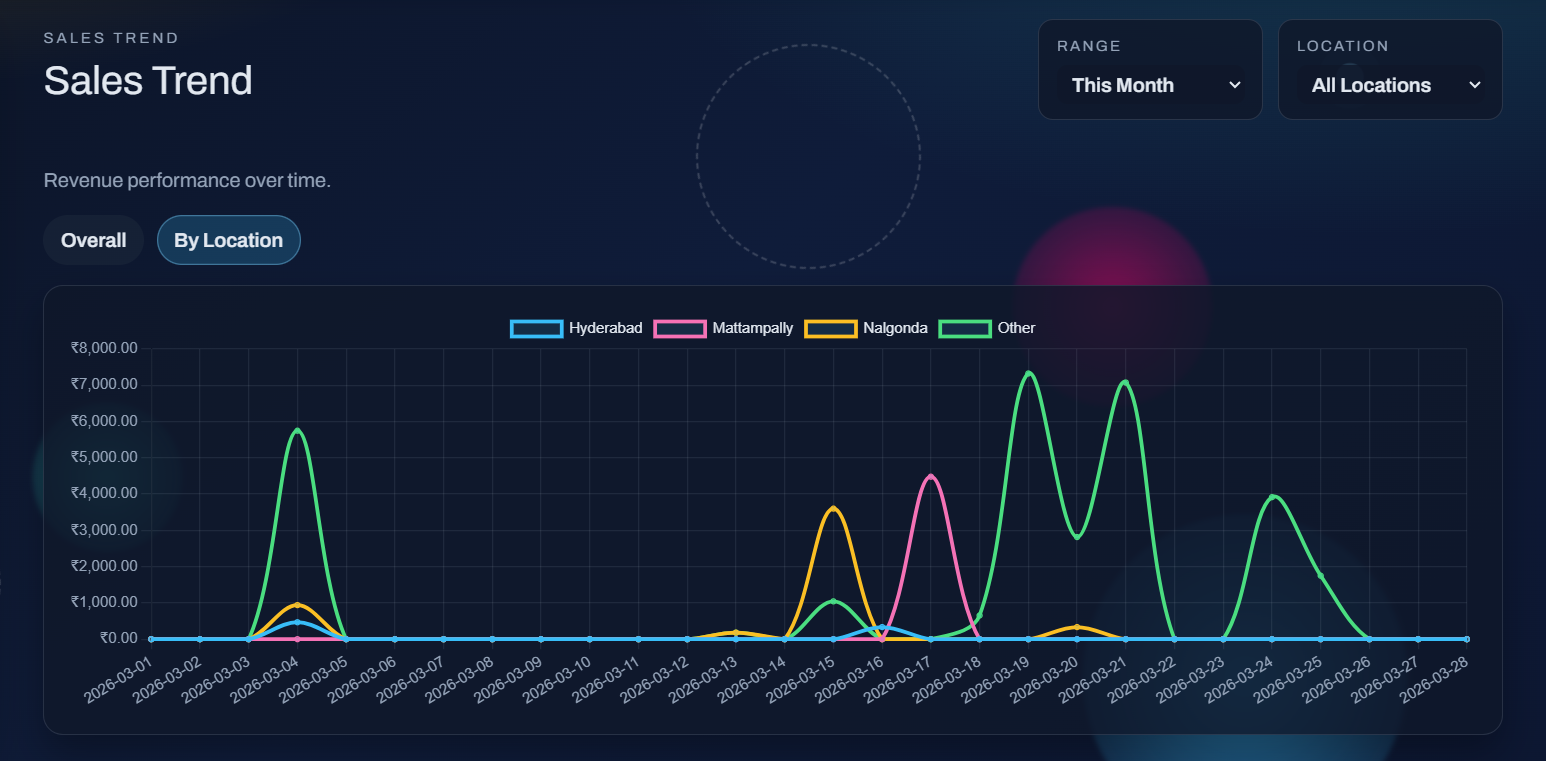Click the ₹8,000.00 y-axis label
1546x761 pixels.
tap(104, 348)
